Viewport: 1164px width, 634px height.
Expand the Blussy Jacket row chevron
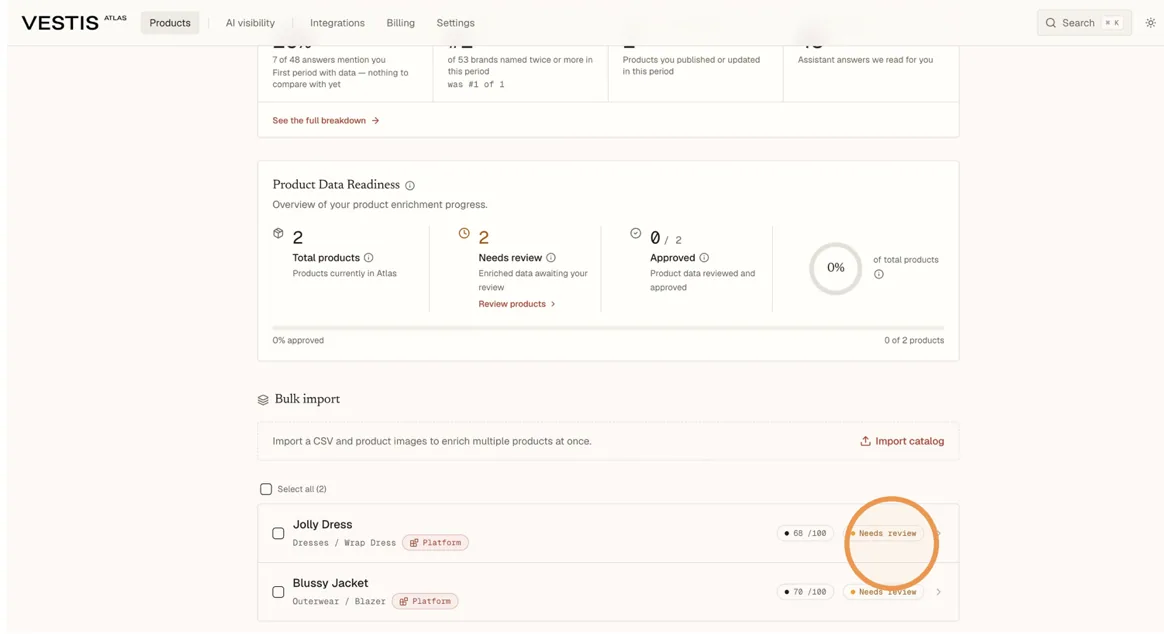click(938, 592)
